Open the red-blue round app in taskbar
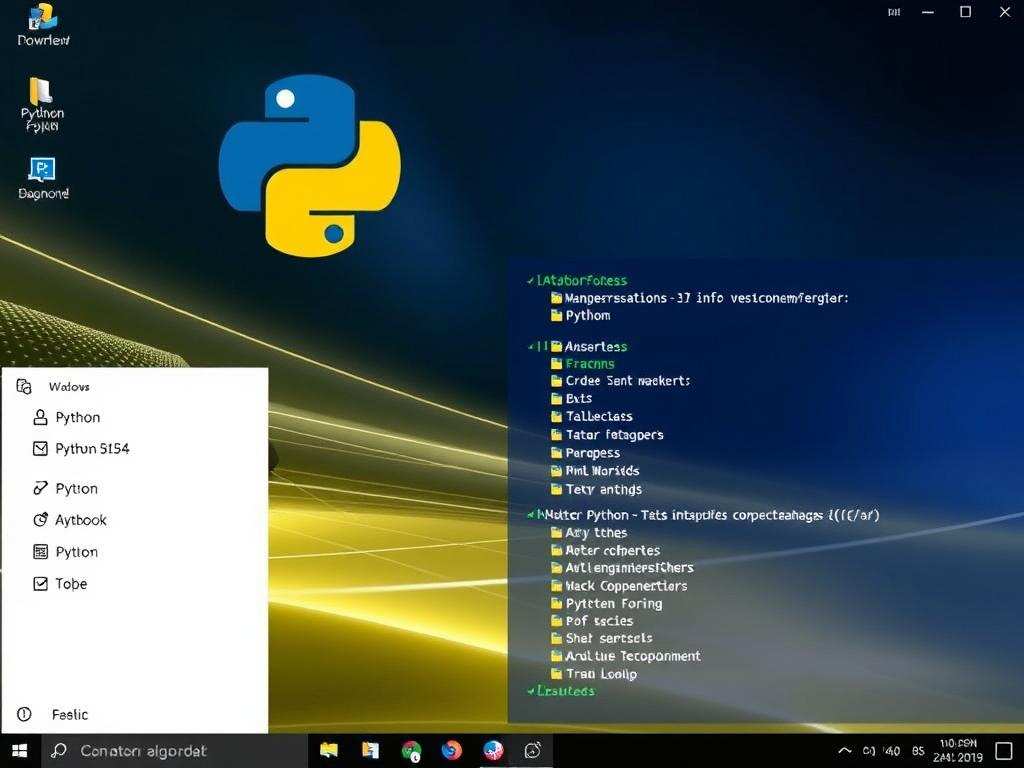Screen dimensions: 1024x768 [493, 751]
